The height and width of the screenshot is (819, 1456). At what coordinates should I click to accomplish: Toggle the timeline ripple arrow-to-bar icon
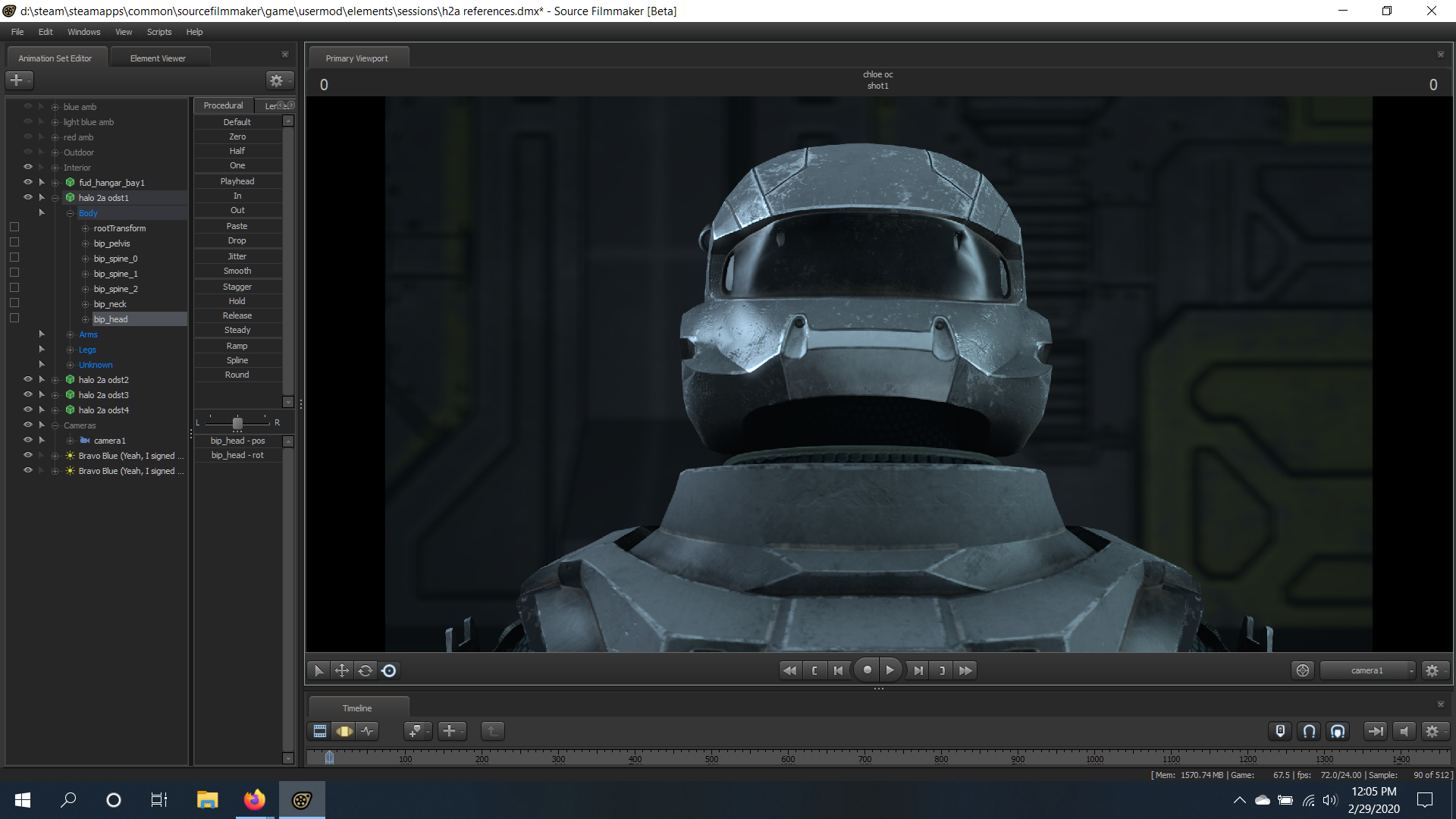pyautogui.click(x=1375, y=731)
